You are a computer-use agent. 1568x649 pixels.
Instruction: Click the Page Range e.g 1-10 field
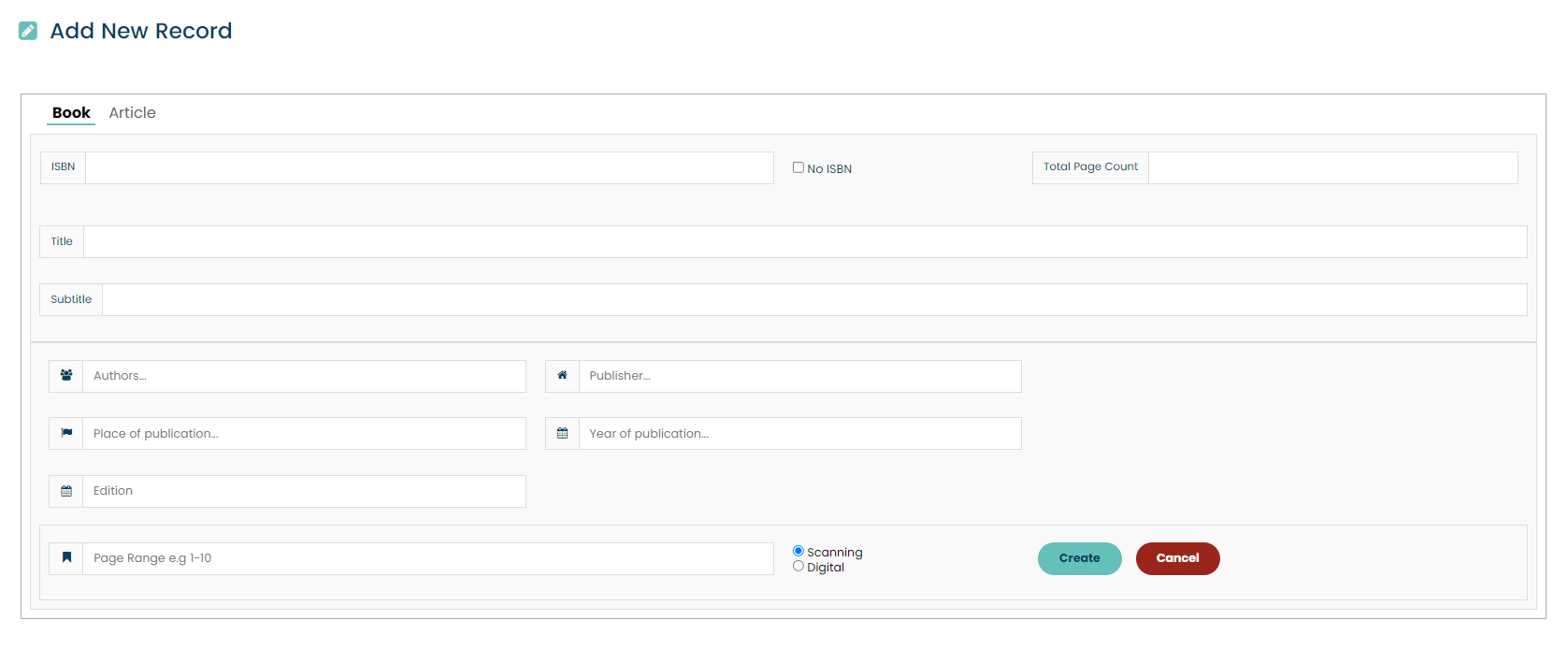point(428,558)
